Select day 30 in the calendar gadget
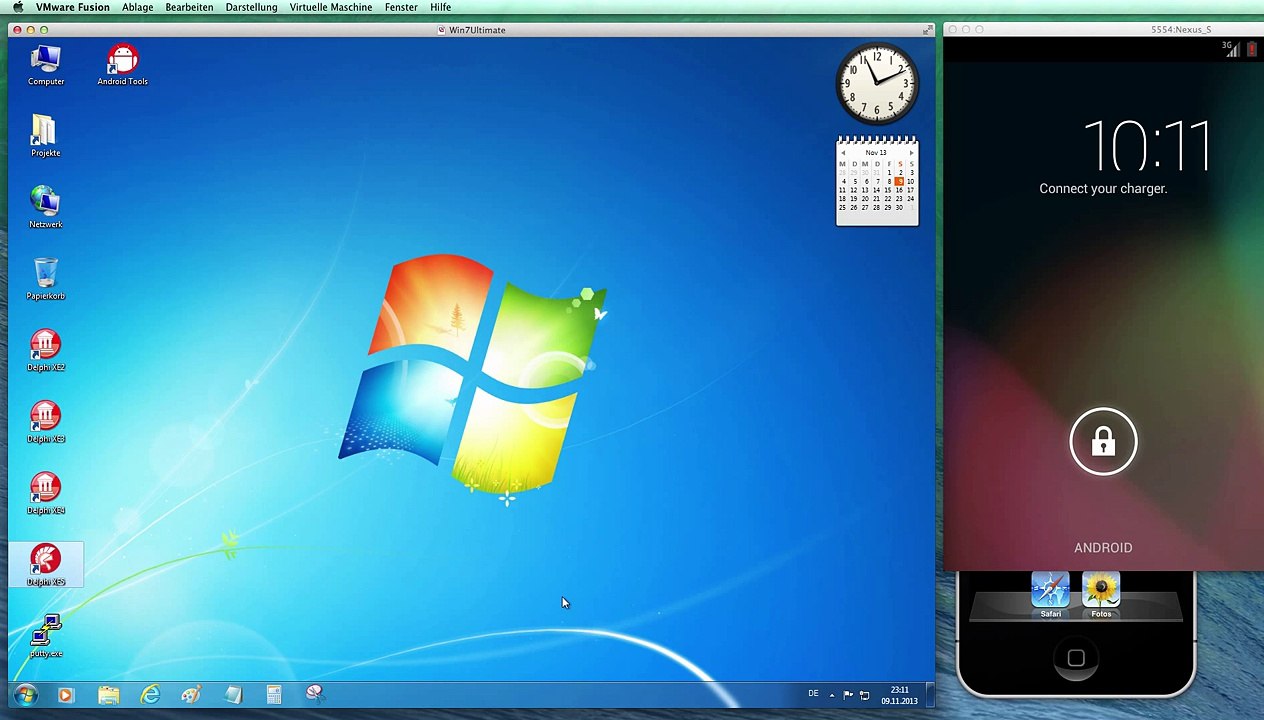 tap(899, 207)
